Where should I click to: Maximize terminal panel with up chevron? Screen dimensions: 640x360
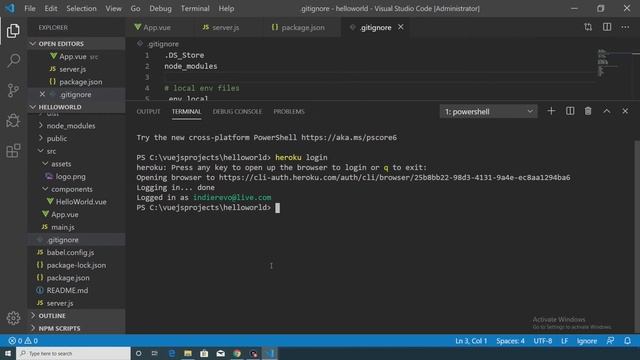pyautogui.click(x=607, y=111)
